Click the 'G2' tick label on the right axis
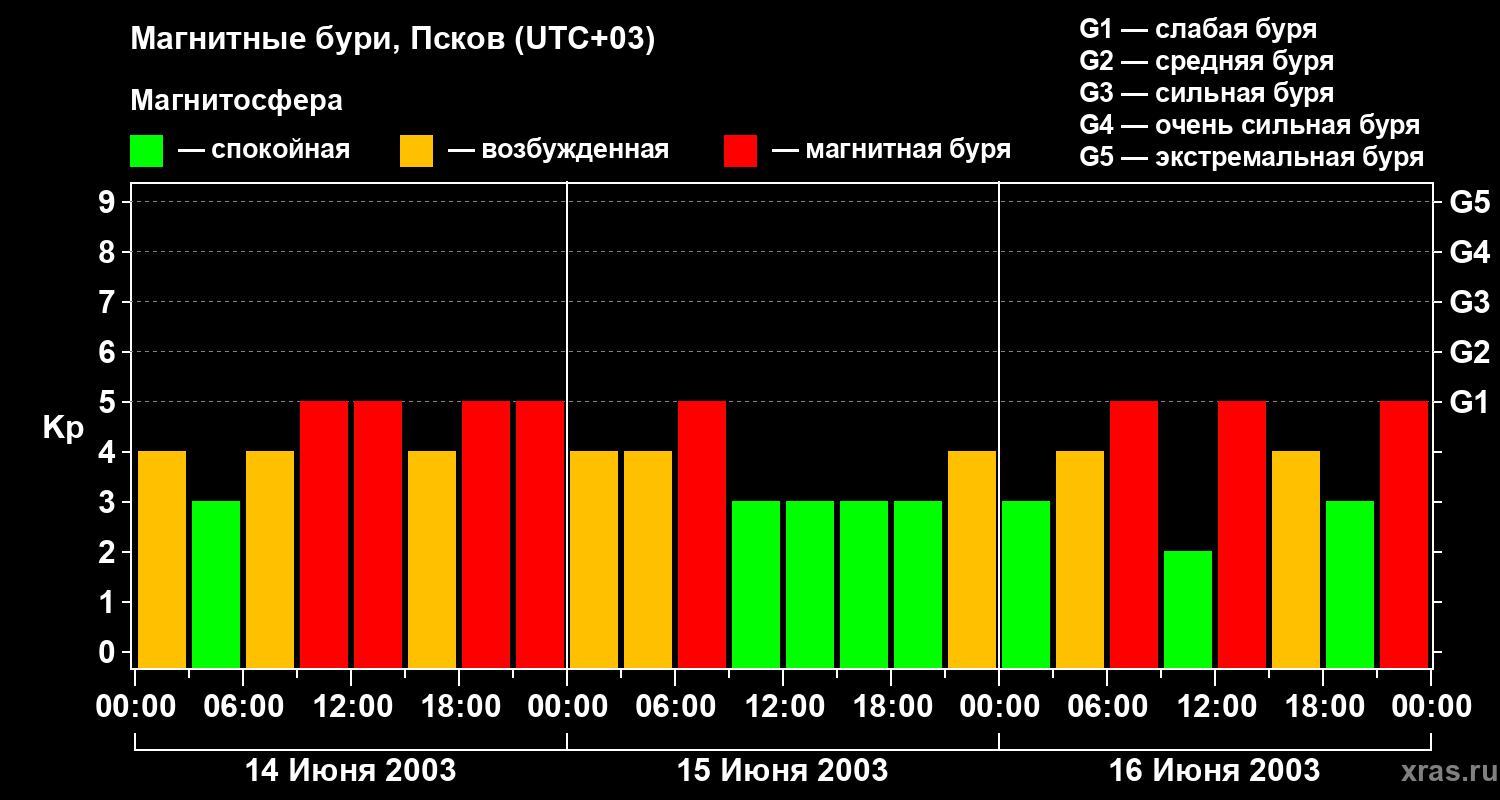 [x=1470, y=352]
